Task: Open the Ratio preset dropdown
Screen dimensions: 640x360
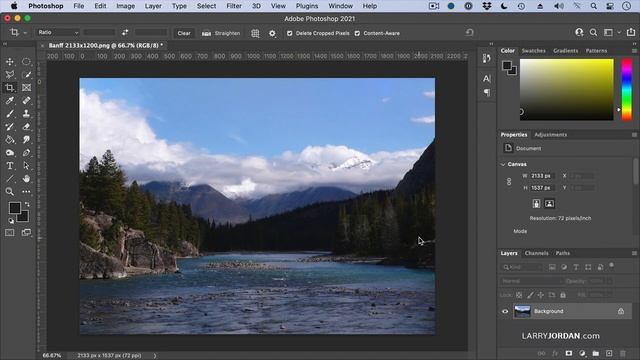Action: (58, 32)
